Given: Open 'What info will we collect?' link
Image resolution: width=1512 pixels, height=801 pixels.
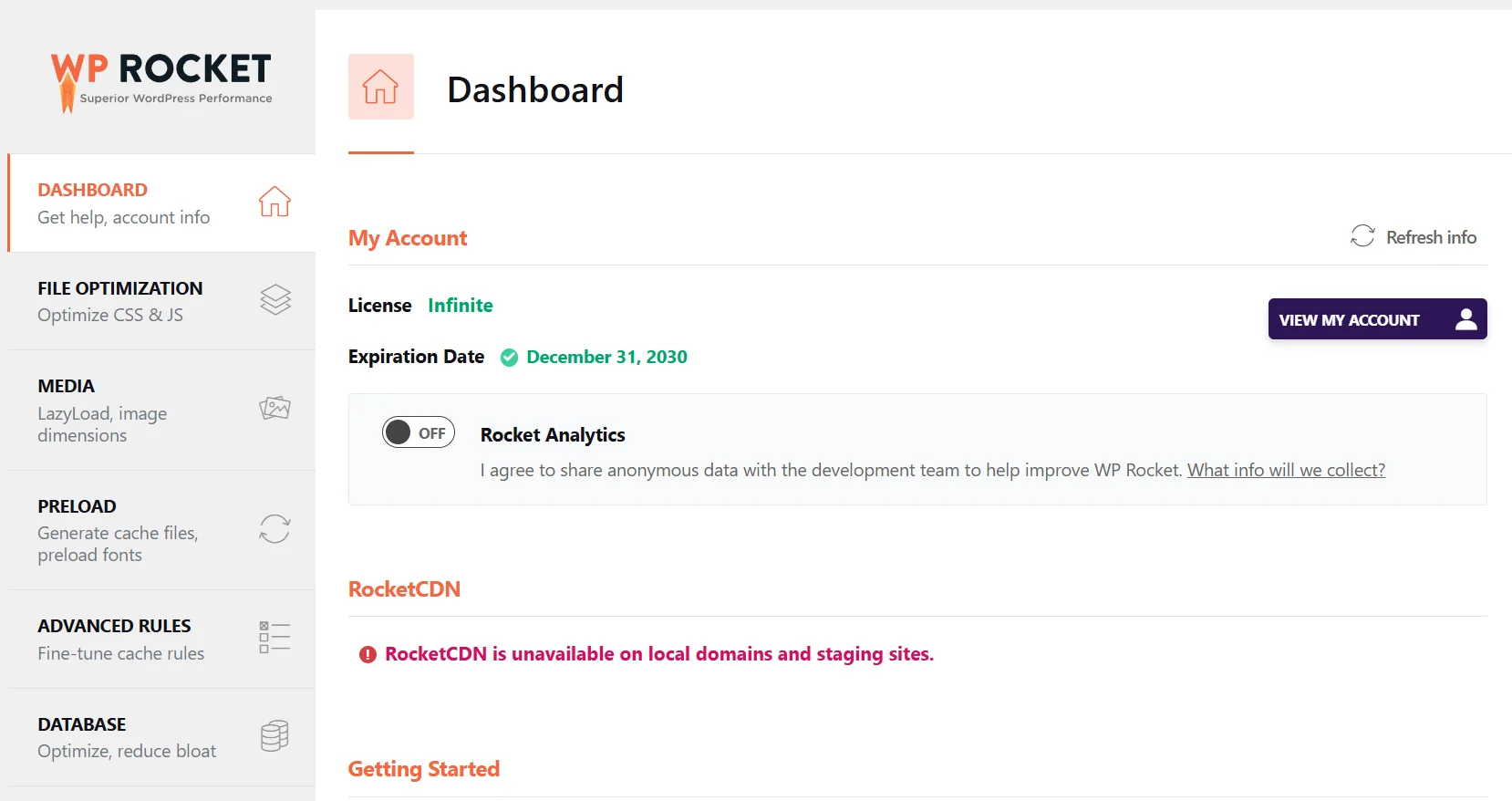Looking at the screenshot, I should 1286,470.
